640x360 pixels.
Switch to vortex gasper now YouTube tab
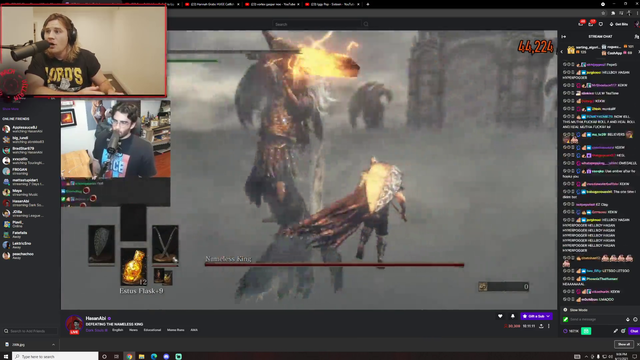pyautogui.click(x=272, y=4)
